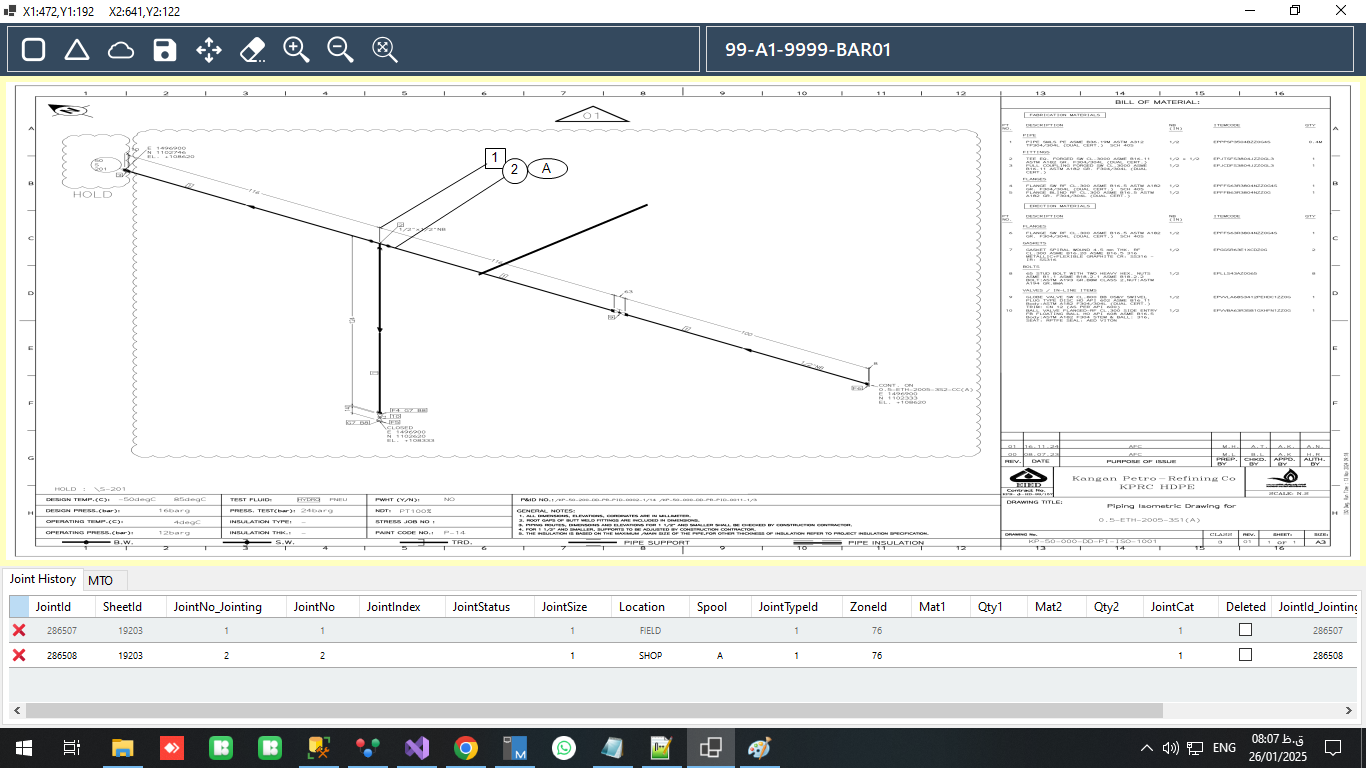Open WhatsApp from taskbar
Viewport: 1366px width, 768px height.
(564, 747)
